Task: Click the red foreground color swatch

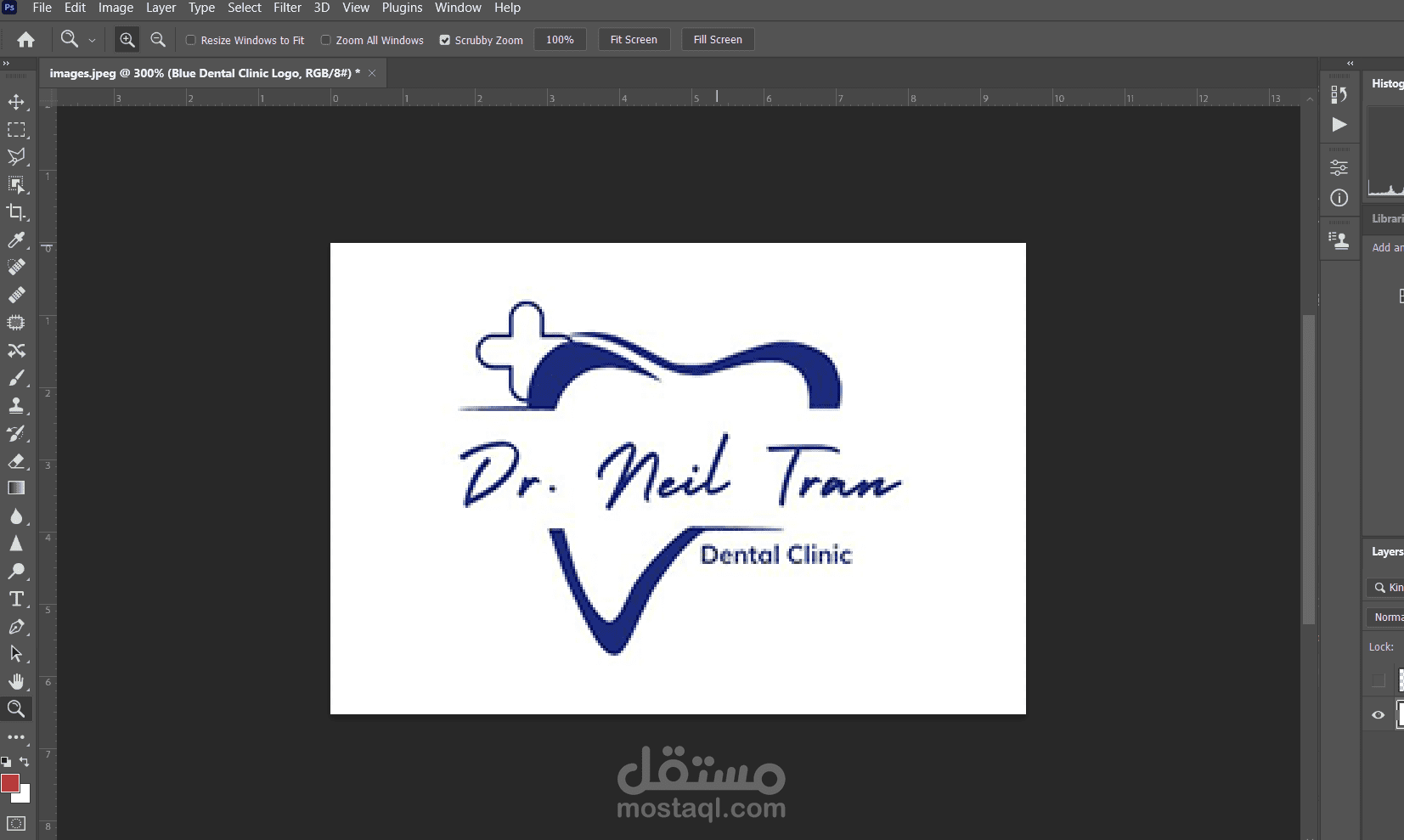Action: click(10, 783)
